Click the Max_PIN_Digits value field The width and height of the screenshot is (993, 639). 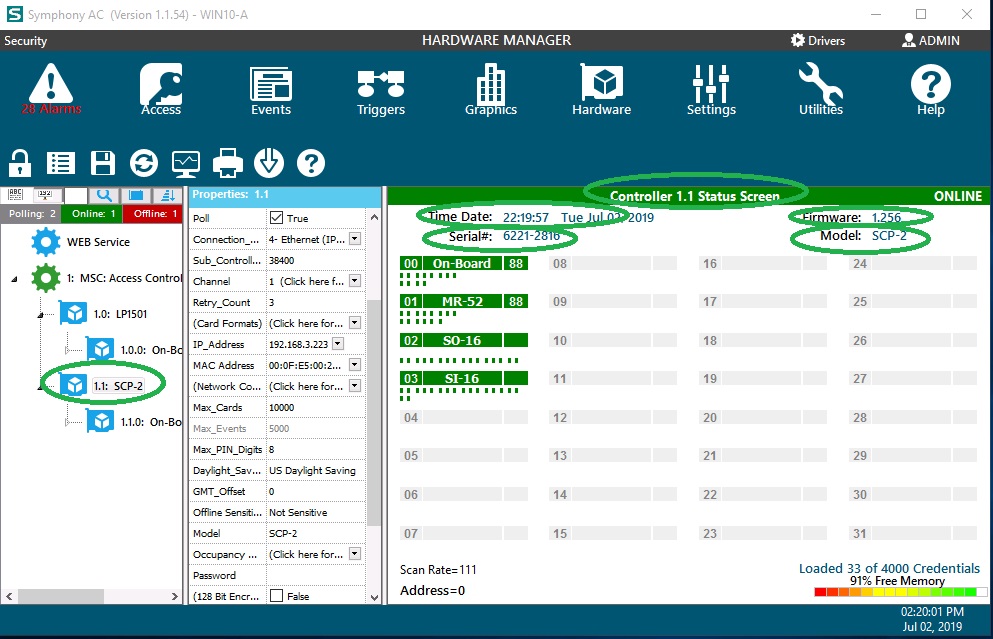tap(315, 449)
